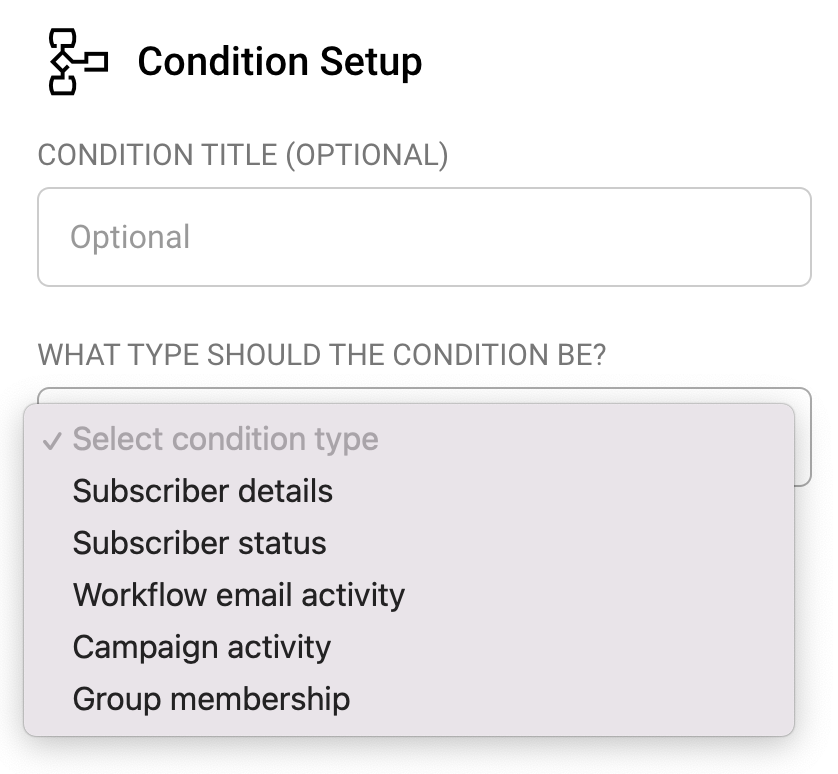
Task: Click the Subscriber status list item
Action: [x=200, y=543]
